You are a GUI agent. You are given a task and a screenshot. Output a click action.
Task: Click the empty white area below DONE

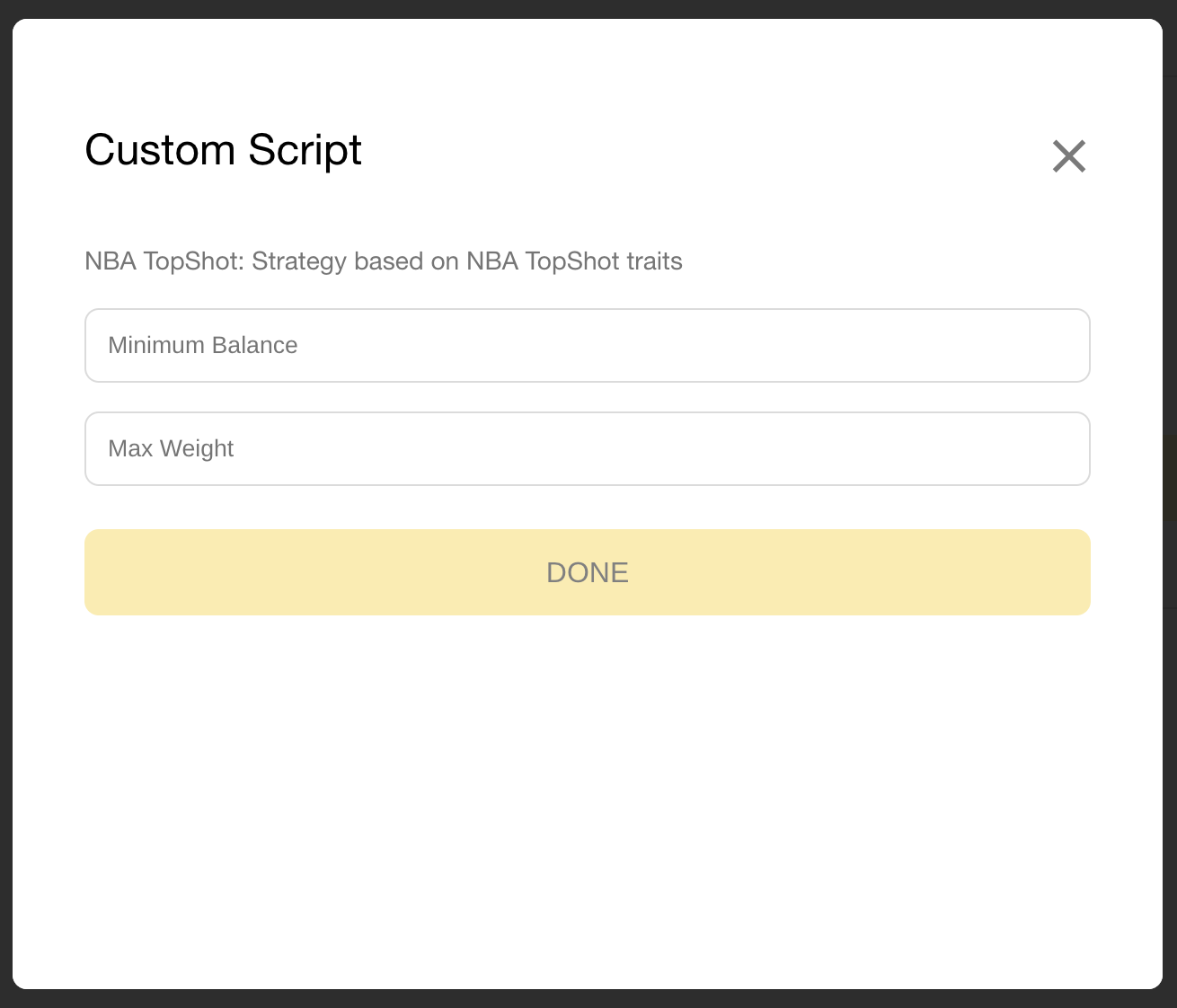pyautogui.click(x=588, y=800)
